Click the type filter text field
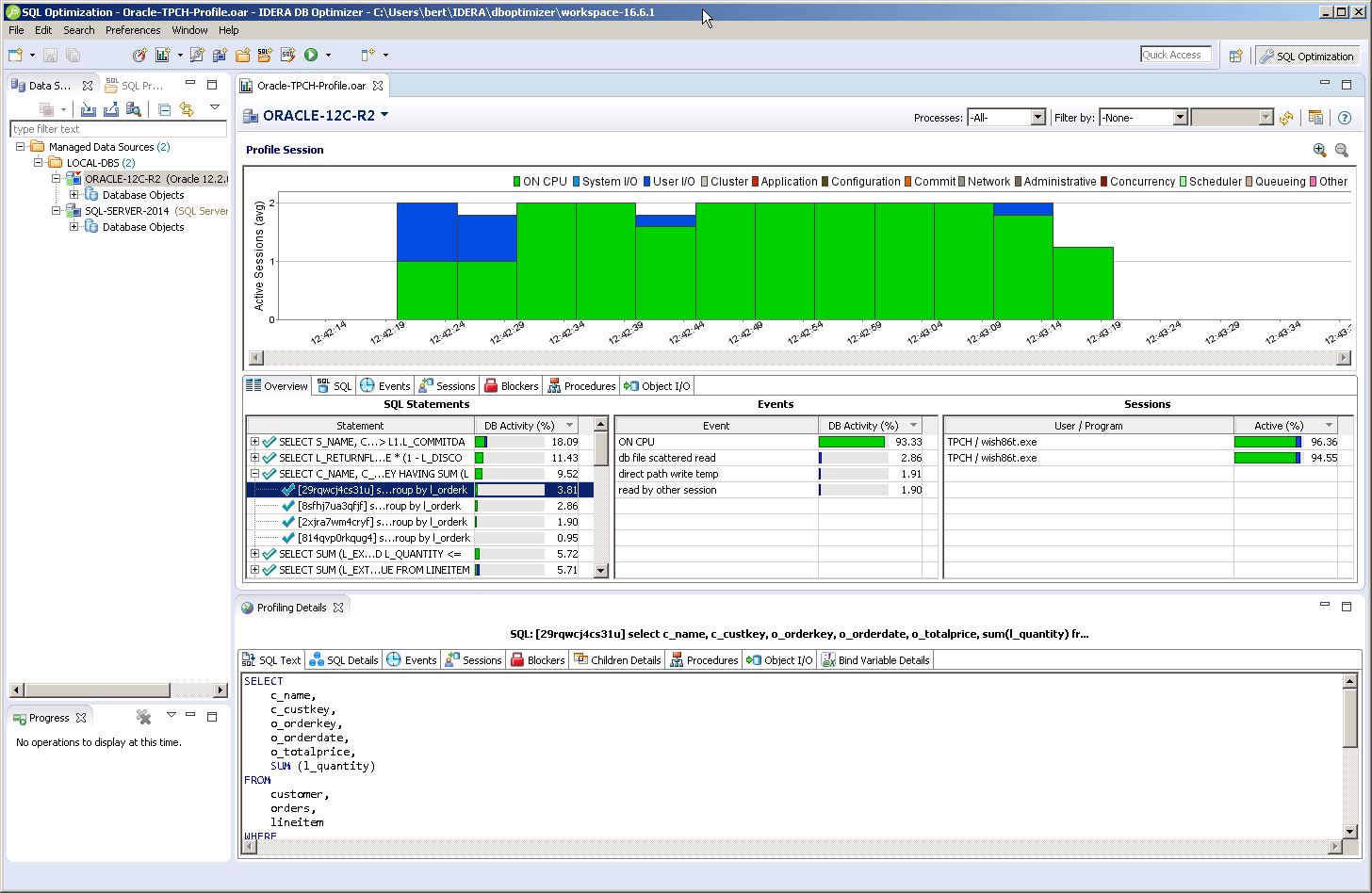Screen dimensions: 1372x893 coord(118,129)
